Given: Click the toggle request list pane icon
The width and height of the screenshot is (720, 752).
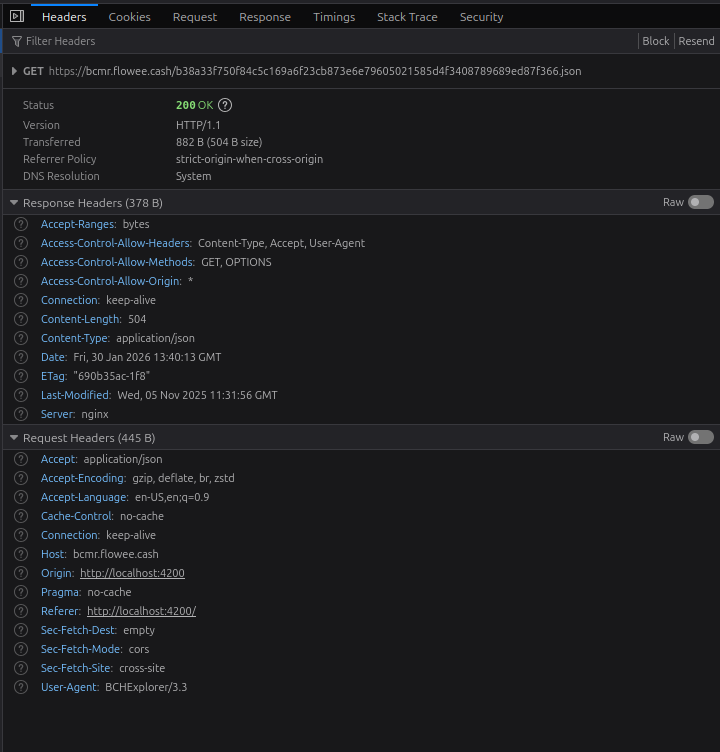Looking at the screenshot, I should tap(17, 17).
